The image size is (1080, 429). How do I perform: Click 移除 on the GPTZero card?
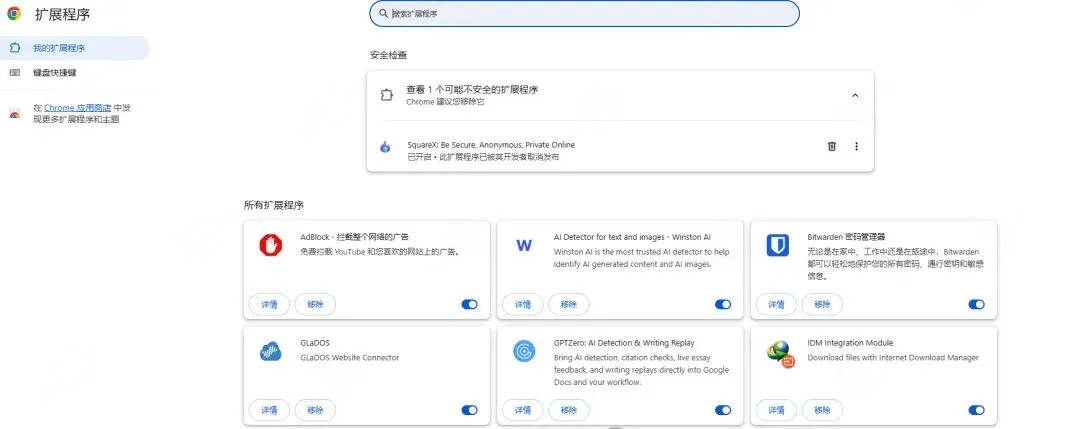click(569, 410)
